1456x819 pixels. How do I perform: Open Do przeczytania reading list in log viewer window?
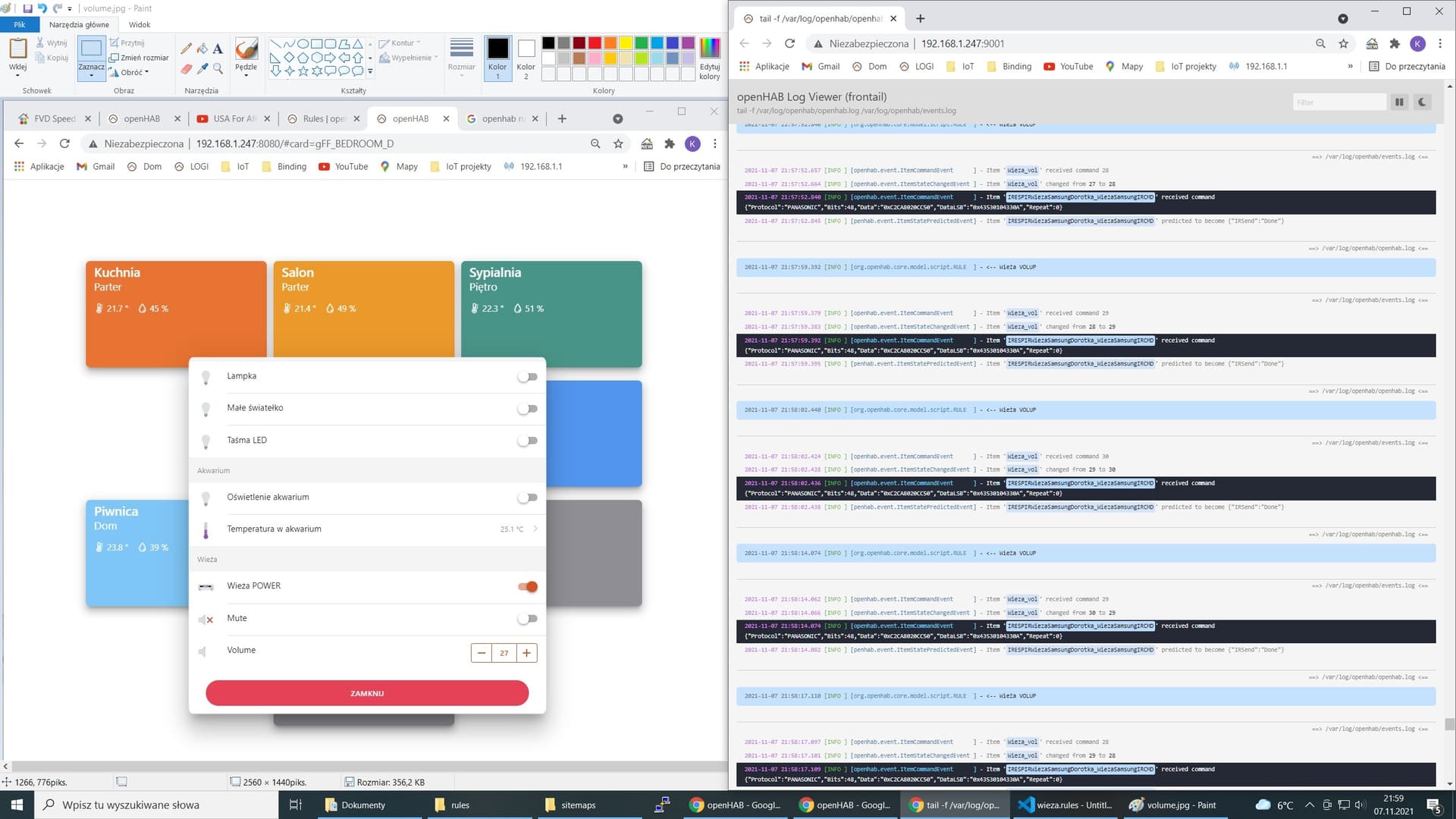(x=1407, y=66)
